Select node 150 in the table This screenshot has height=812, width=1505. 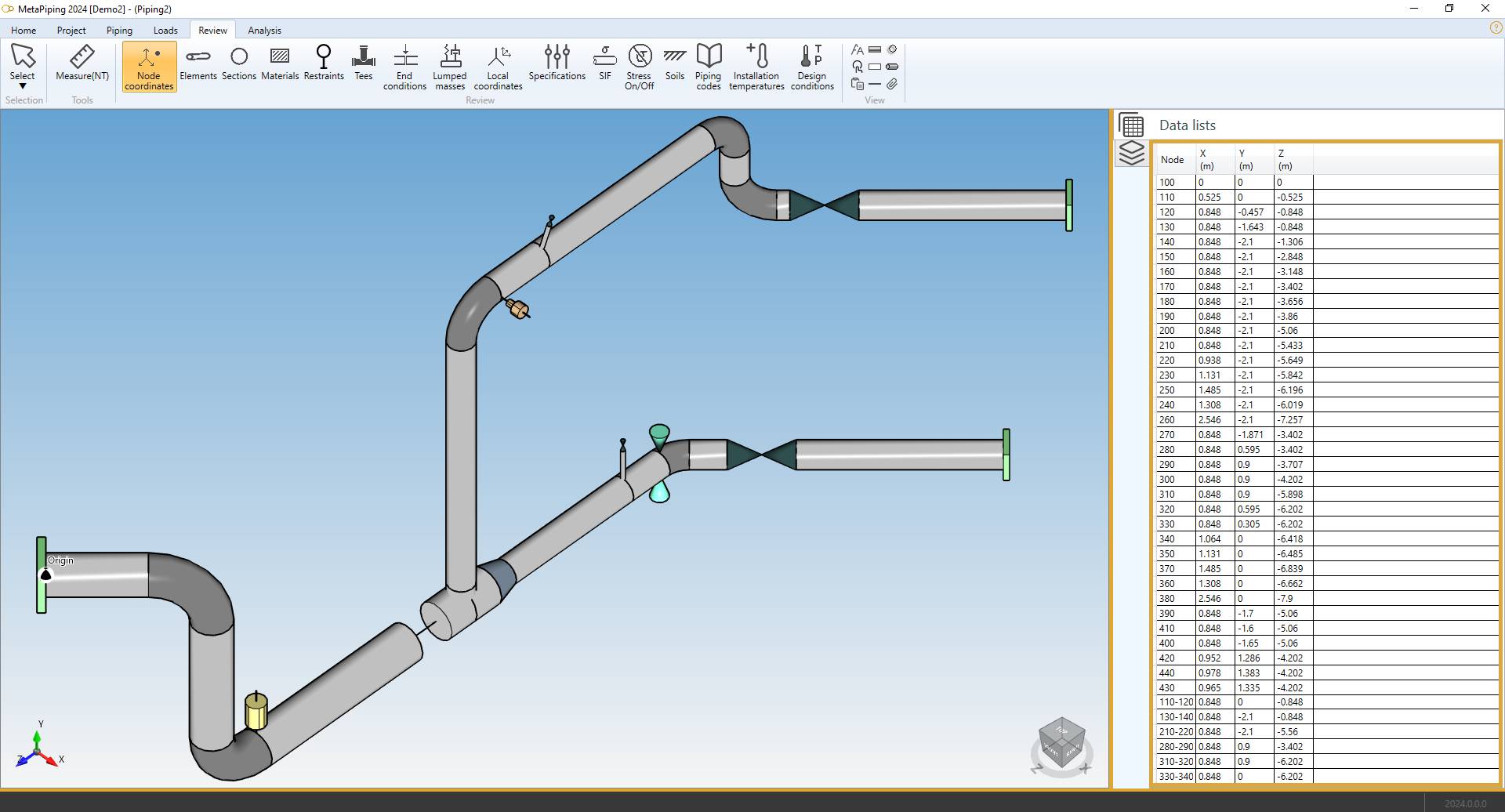(x=1176, y=257)
